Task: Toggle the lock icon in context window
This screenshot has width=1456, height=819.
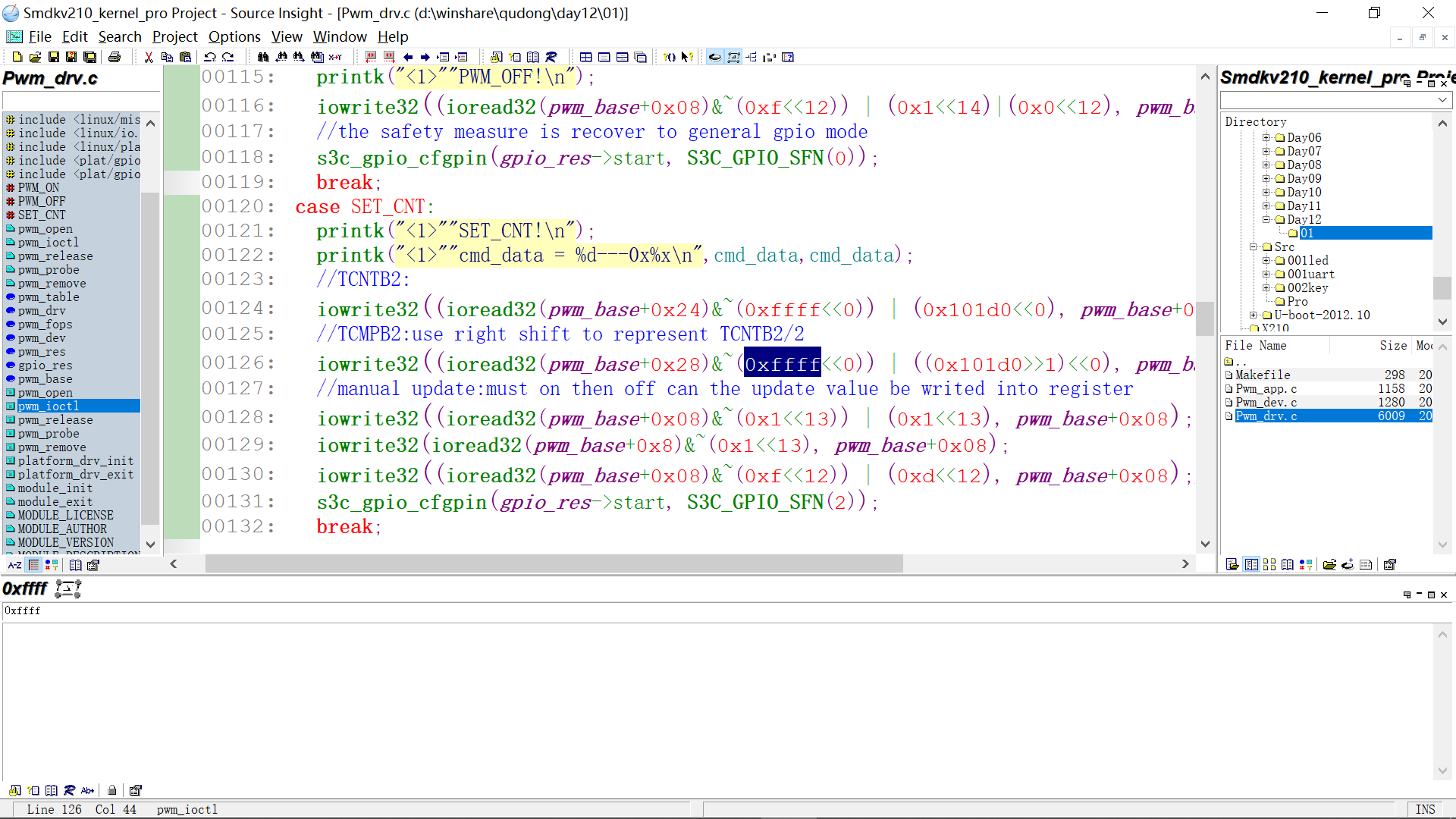Action: click(x=111, y=790)
